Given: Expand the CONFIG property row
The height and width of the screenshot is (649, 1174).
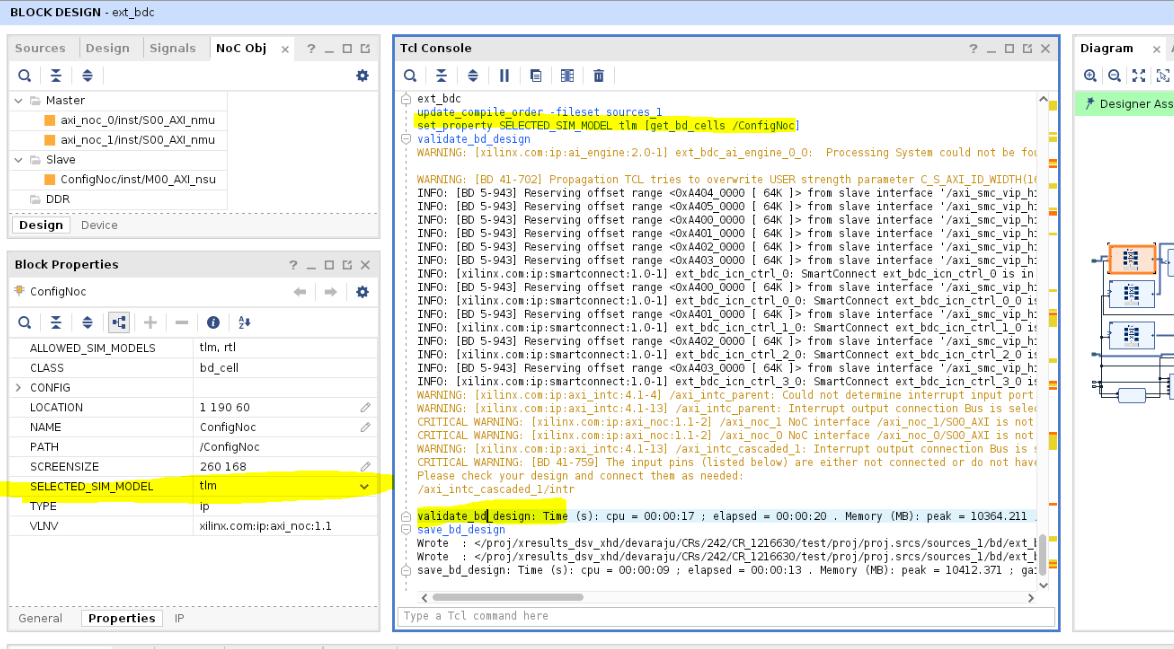Looking at the screenshot, I should (17, 387).
